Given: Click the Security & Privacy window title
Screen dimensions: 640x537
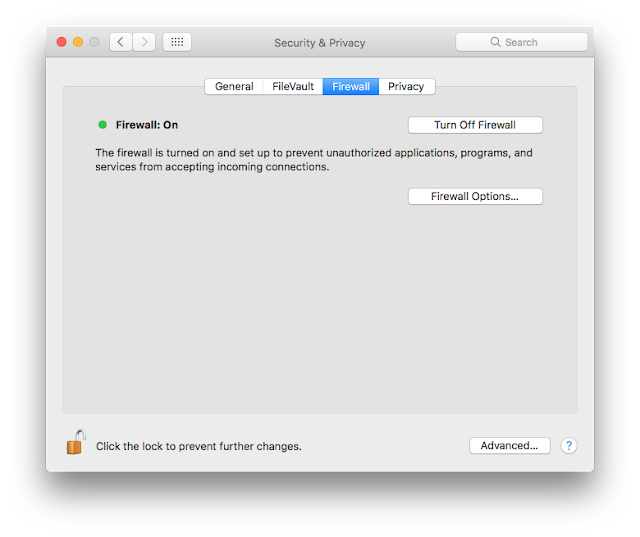Looking at the screenshot, I should [320, 43].
